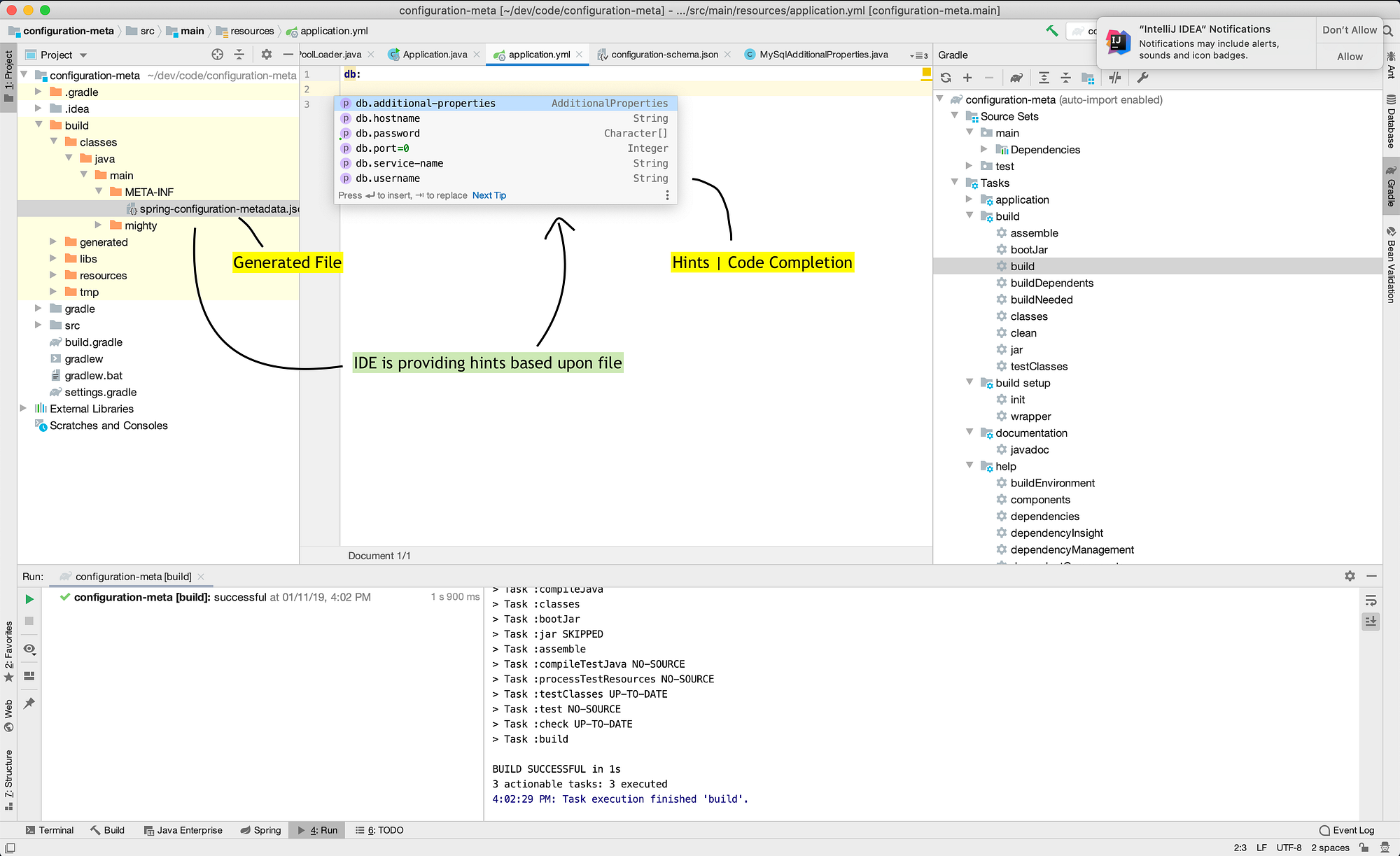Open the Structure side tool window
1400x856 pixels.
pyautogui.click(x=8, y=779)
